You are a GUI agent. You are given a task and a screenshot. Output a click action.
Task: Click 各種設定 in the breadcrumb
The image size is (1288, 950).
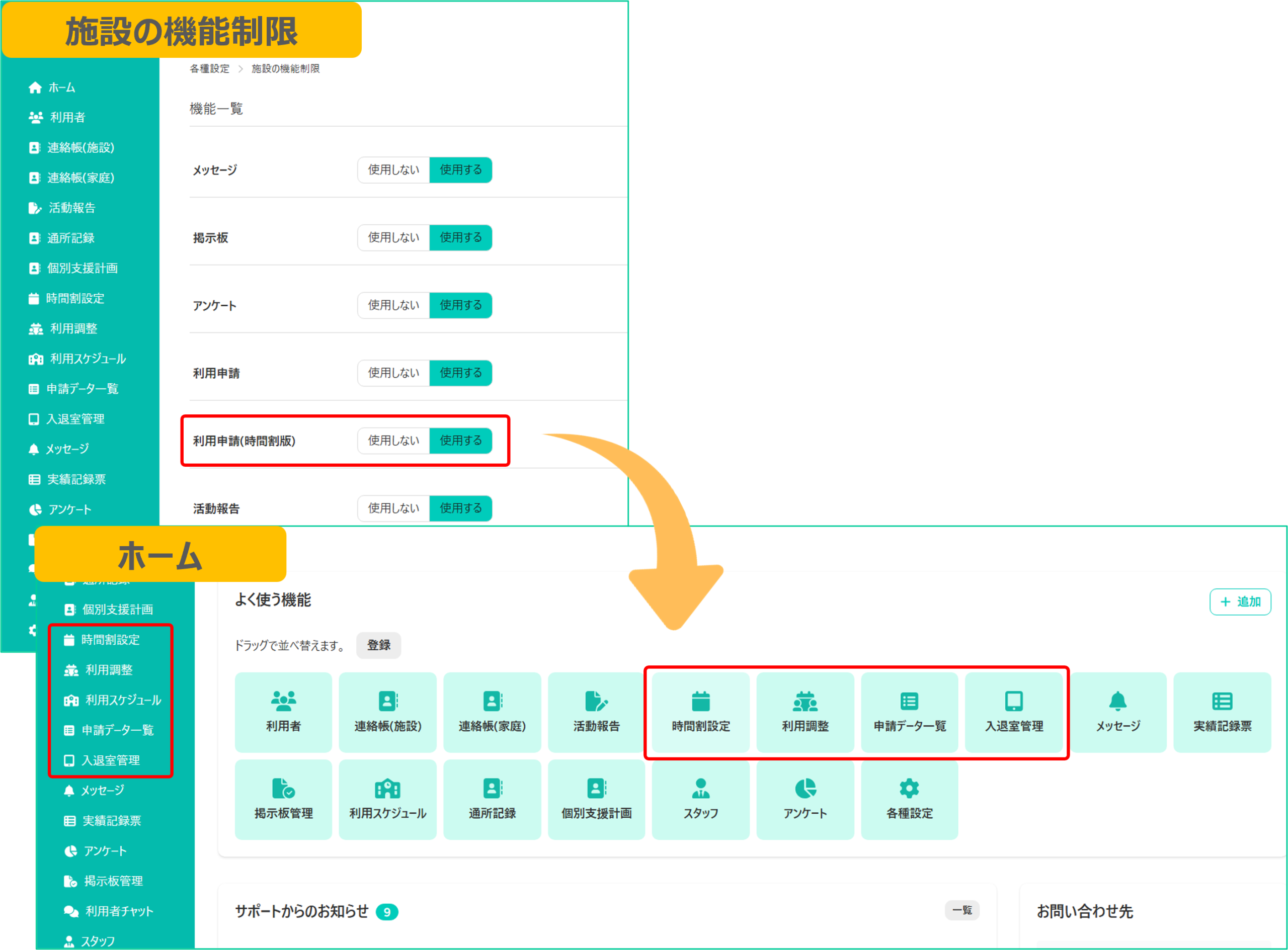(x=209, y=68)
